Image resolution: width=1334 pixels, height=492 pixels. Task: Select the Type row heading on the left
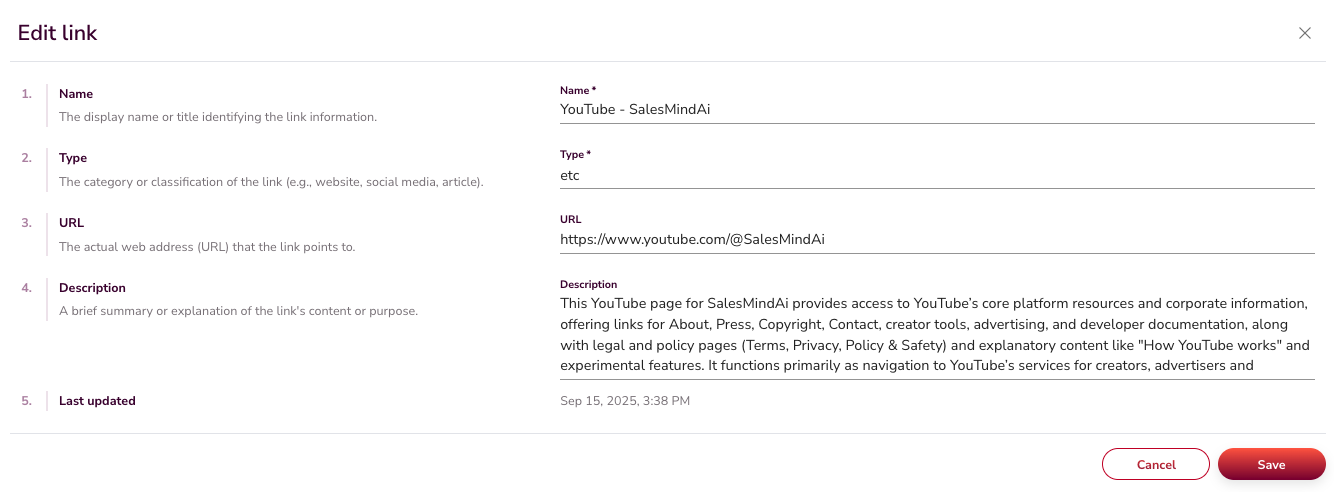[x=73, y=158]
